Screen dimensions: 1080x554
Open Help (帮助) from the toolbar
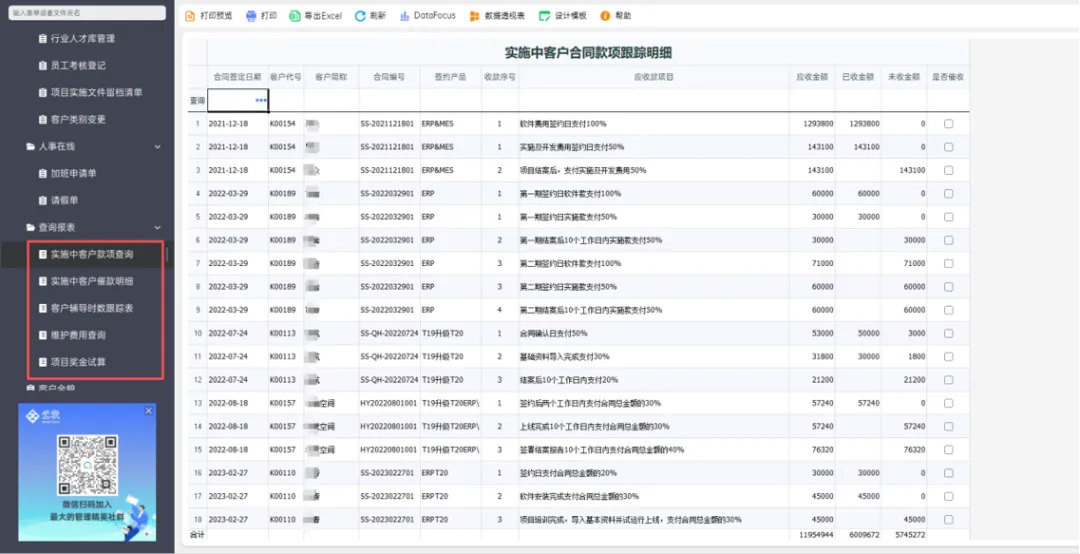click(616, 16)
